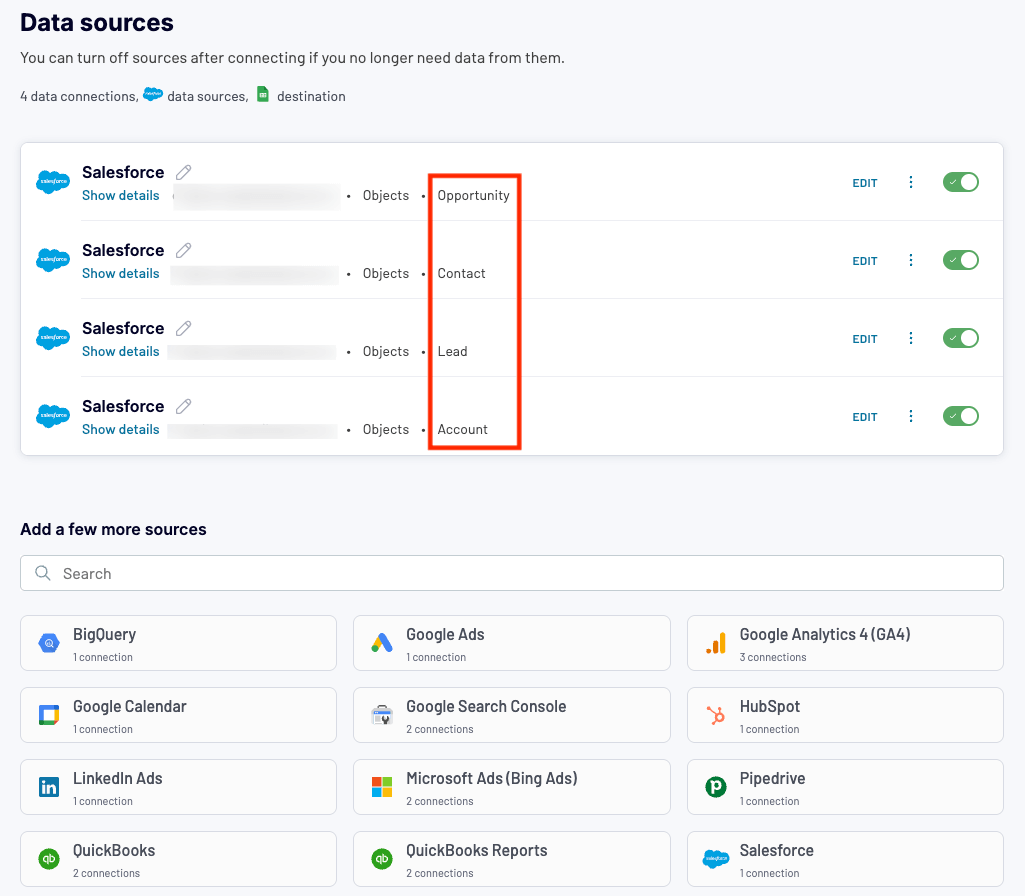This screenshot has width=1025, height=896.
Task: Click EDIT on the Lead source
Action: point(864,339)
